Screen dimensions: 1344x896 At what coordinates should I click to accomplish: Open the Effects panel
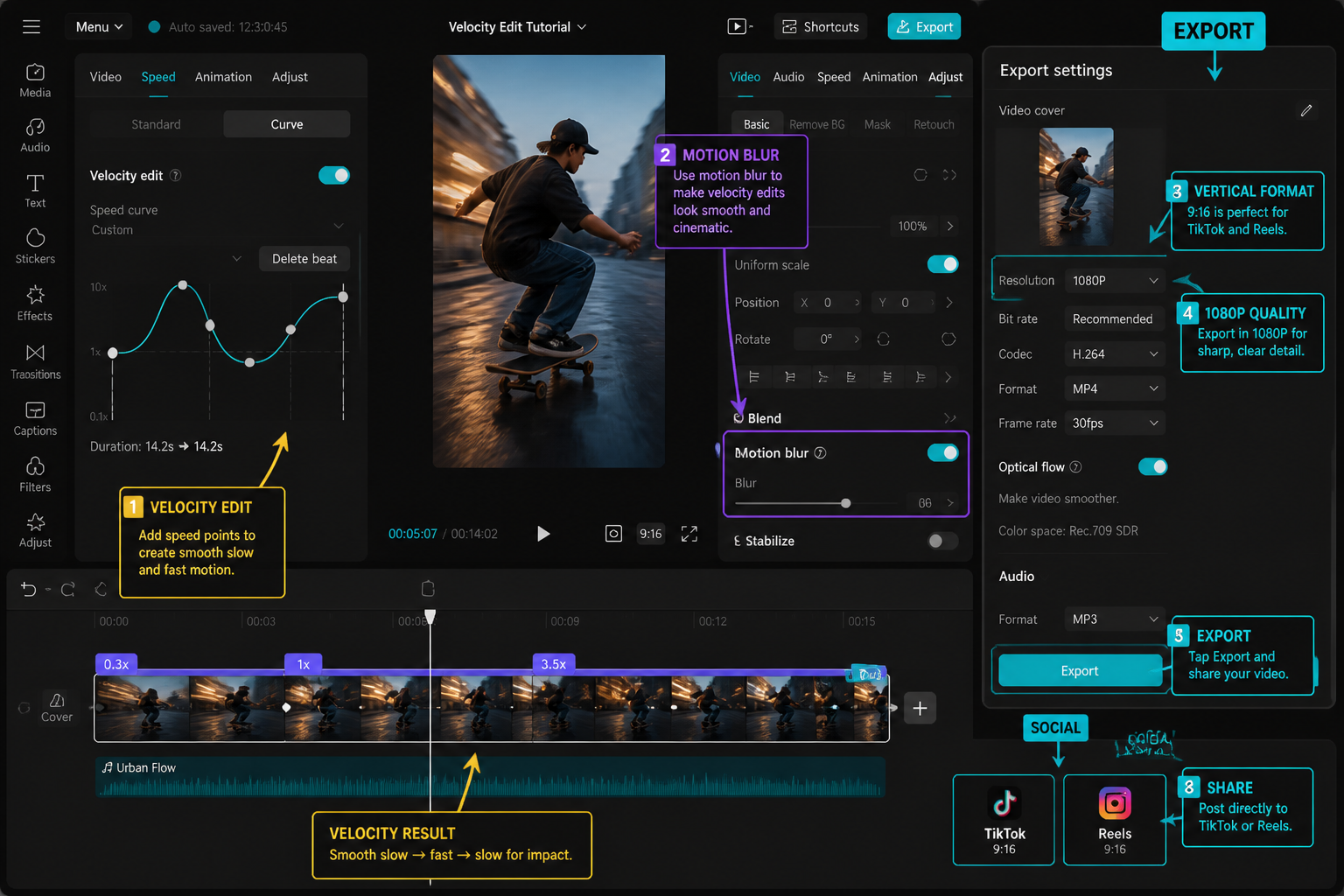point(35,304)
